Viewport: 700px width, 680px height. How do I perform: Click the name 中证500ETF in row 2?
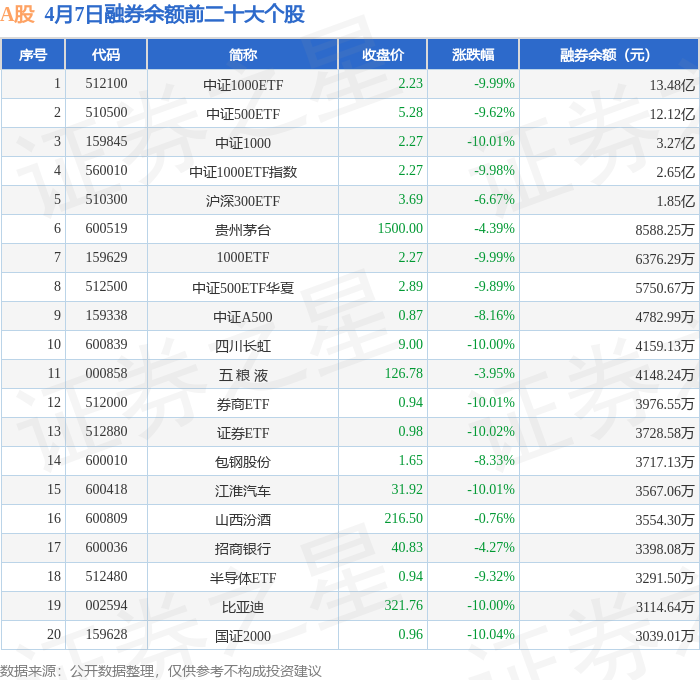[243, 114]
